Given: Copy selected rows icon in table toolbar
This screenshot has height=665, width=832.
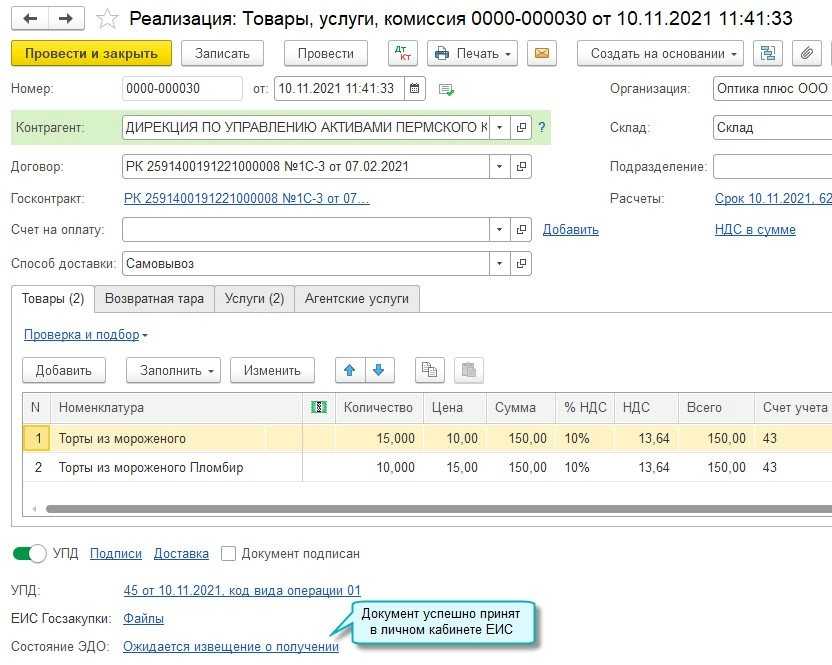Looking at the screenshot, I should coord(429,370).
